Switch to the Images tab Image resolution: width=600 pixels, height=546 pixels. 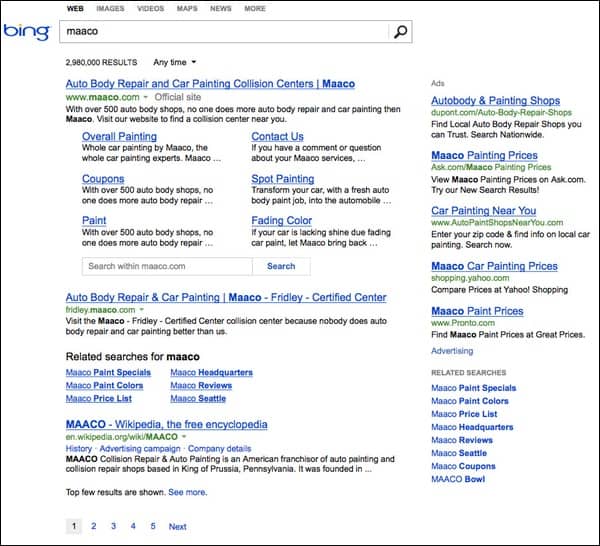[x=110, y=8]
